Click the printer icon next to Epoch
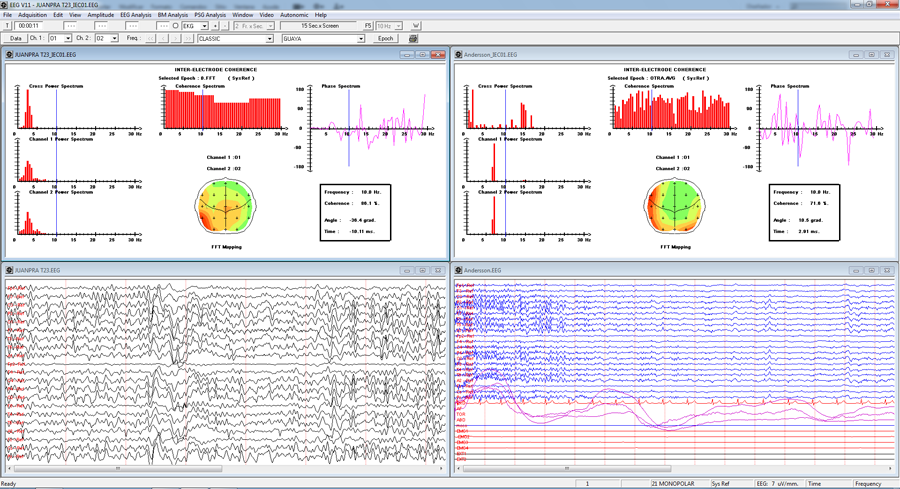 (x=413, y=38)
